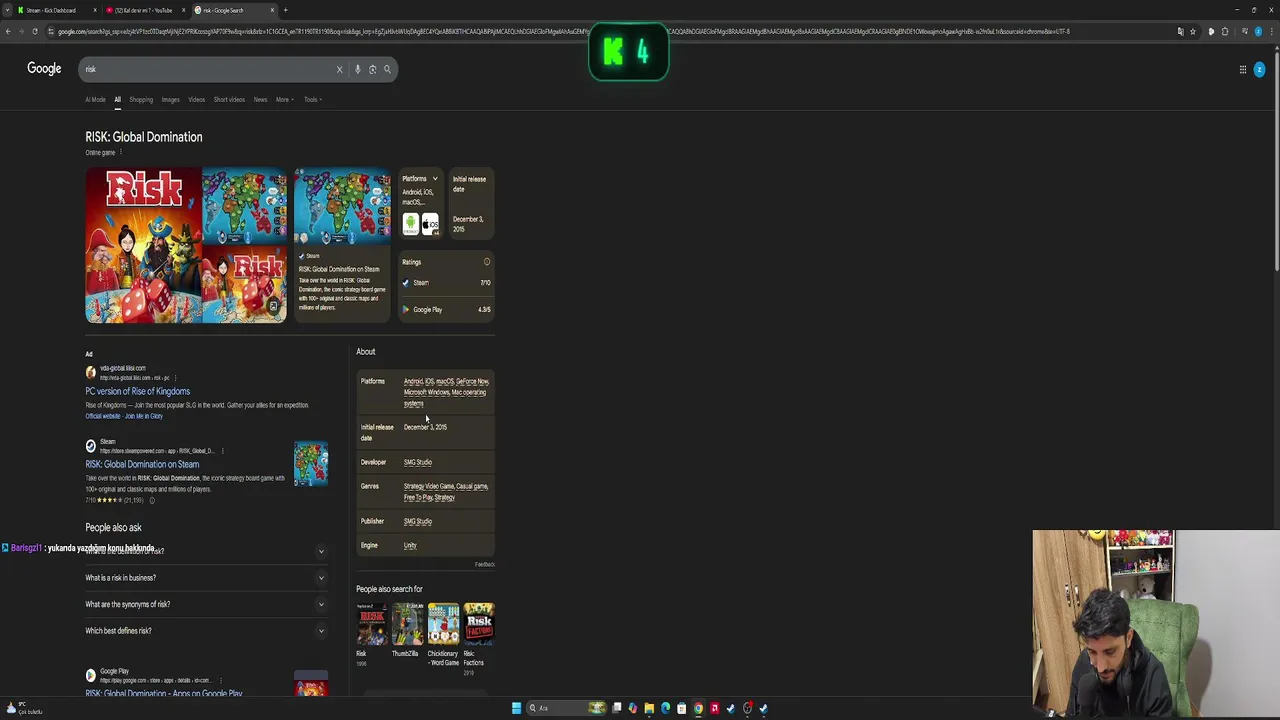The image size is (1280, 720).
Task: Close the YouTube tab
Action: pyautogui.click(x=184, y=10)
